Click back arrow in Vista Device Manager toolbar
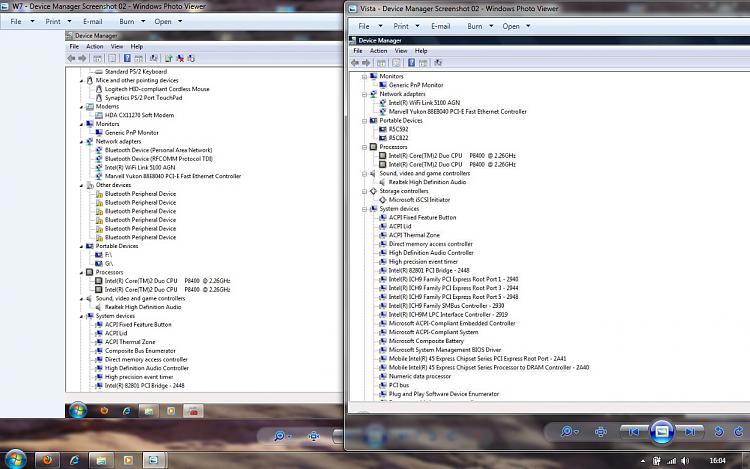This screenshot has width=750, height=469. pos(355,63)
